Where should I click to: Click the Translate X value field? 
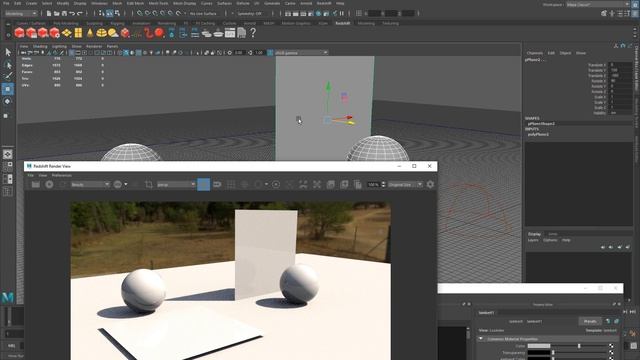(x=620, y=65)
